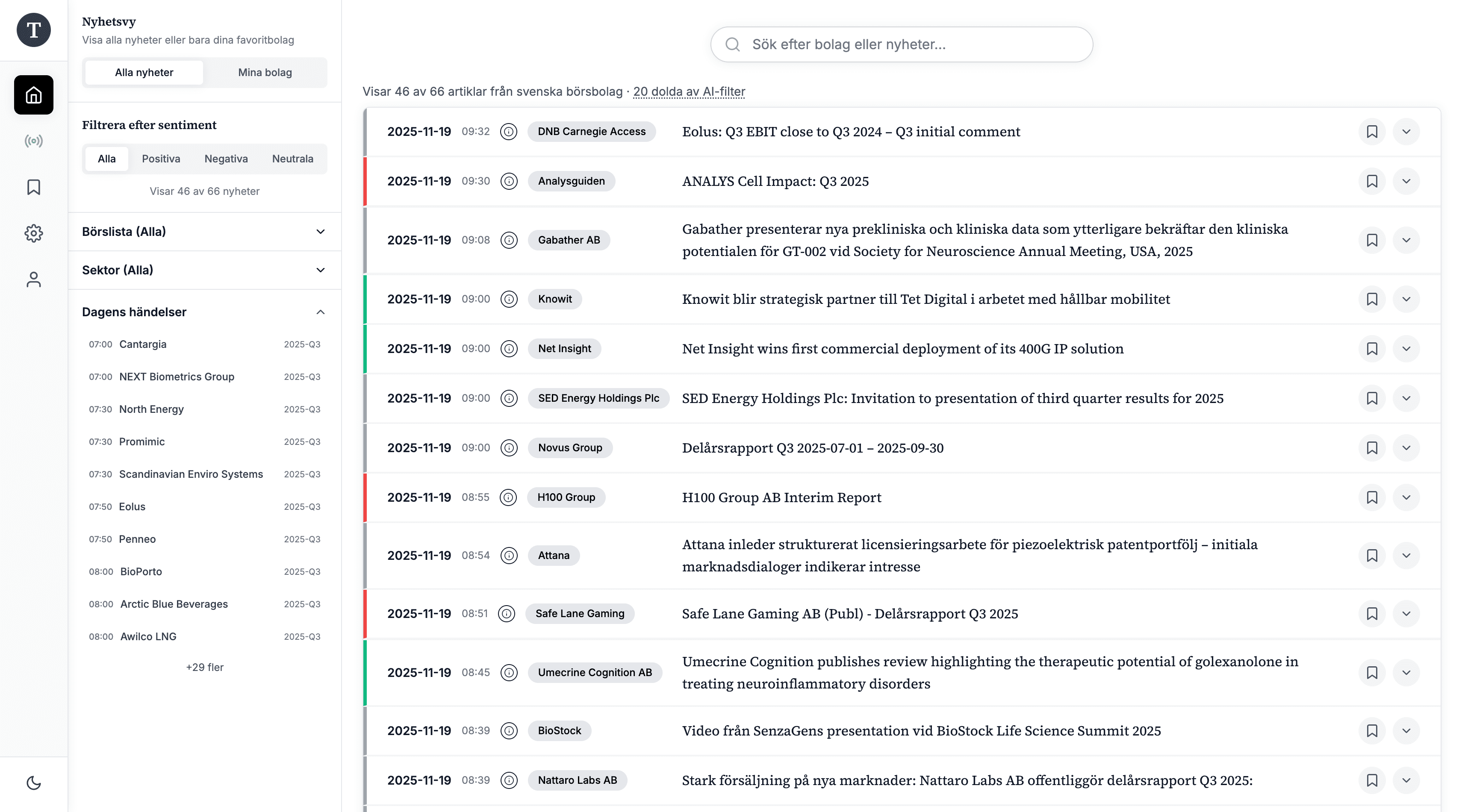1462x812 pixels.
Task: Open the Home news feed view
Action: [33, 95]
